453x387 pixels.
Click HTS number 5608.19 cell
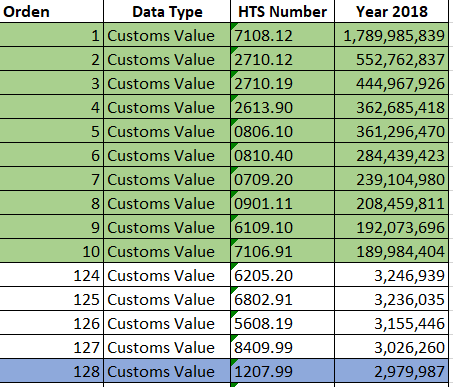(x=282, y=323)
